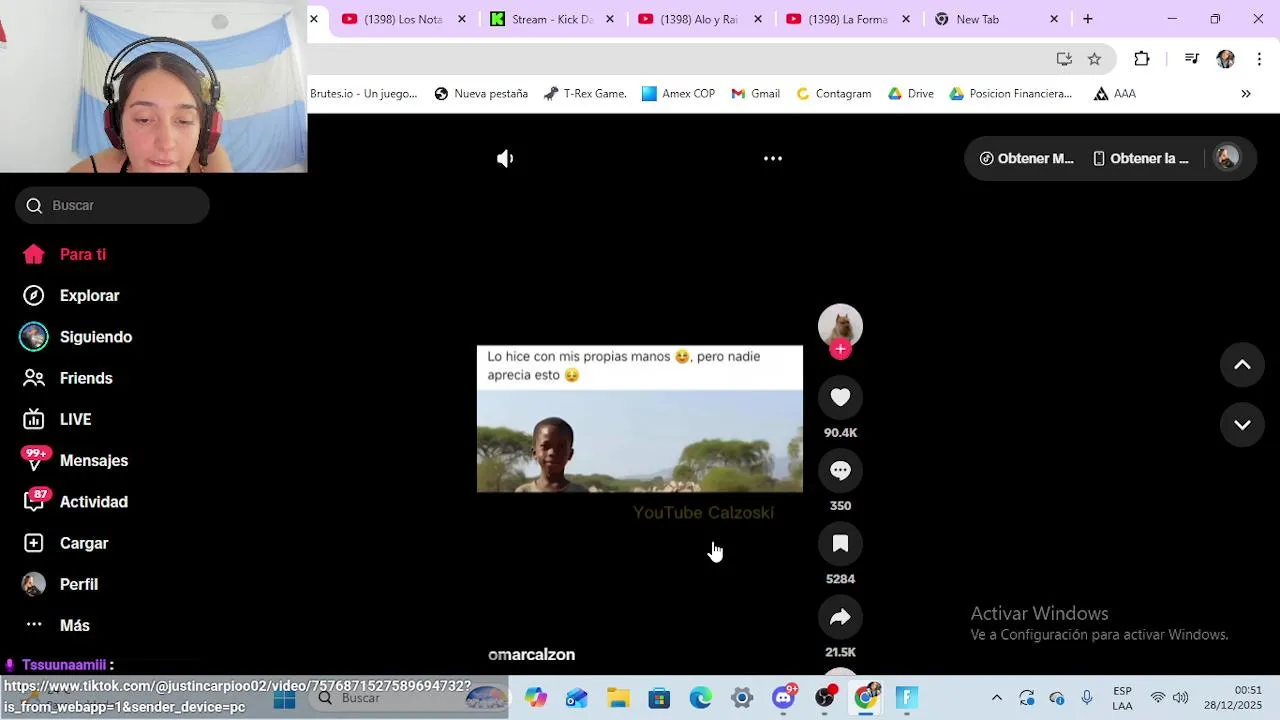Open the media controls icon in Chrome
Viewport: 1280px width, 720px height.
[x=1191, y=59]
